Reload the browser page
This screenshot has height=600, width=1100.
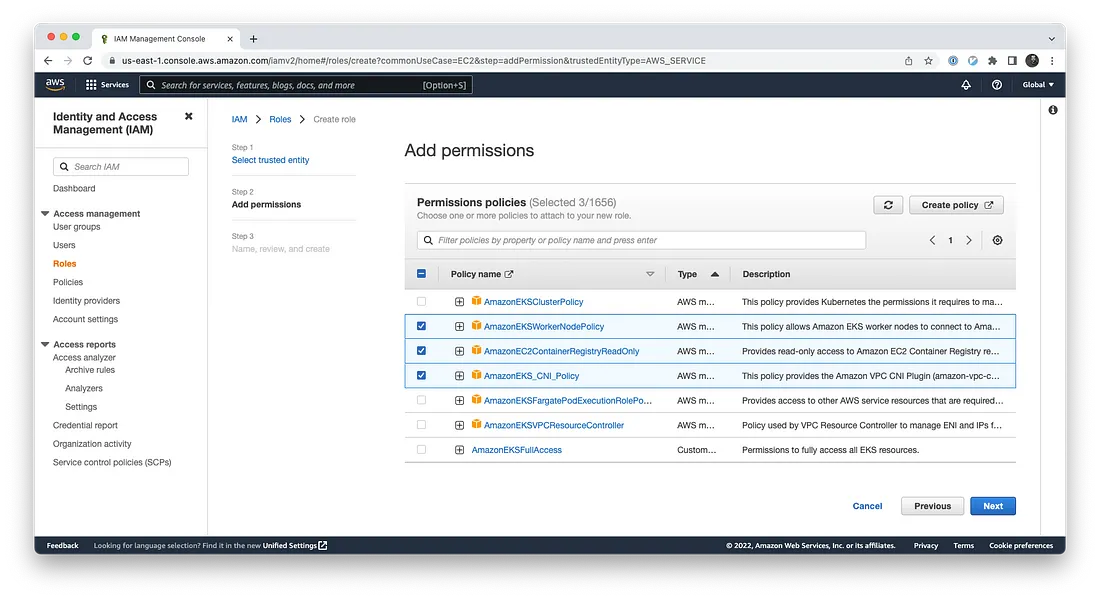(x=88, y=61)
